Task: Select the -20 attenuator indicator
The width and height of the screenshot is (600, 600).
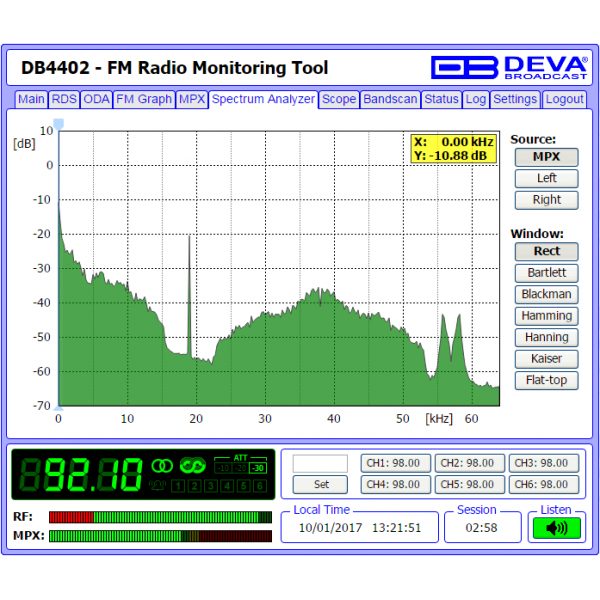Action: (x=240, y=468)
